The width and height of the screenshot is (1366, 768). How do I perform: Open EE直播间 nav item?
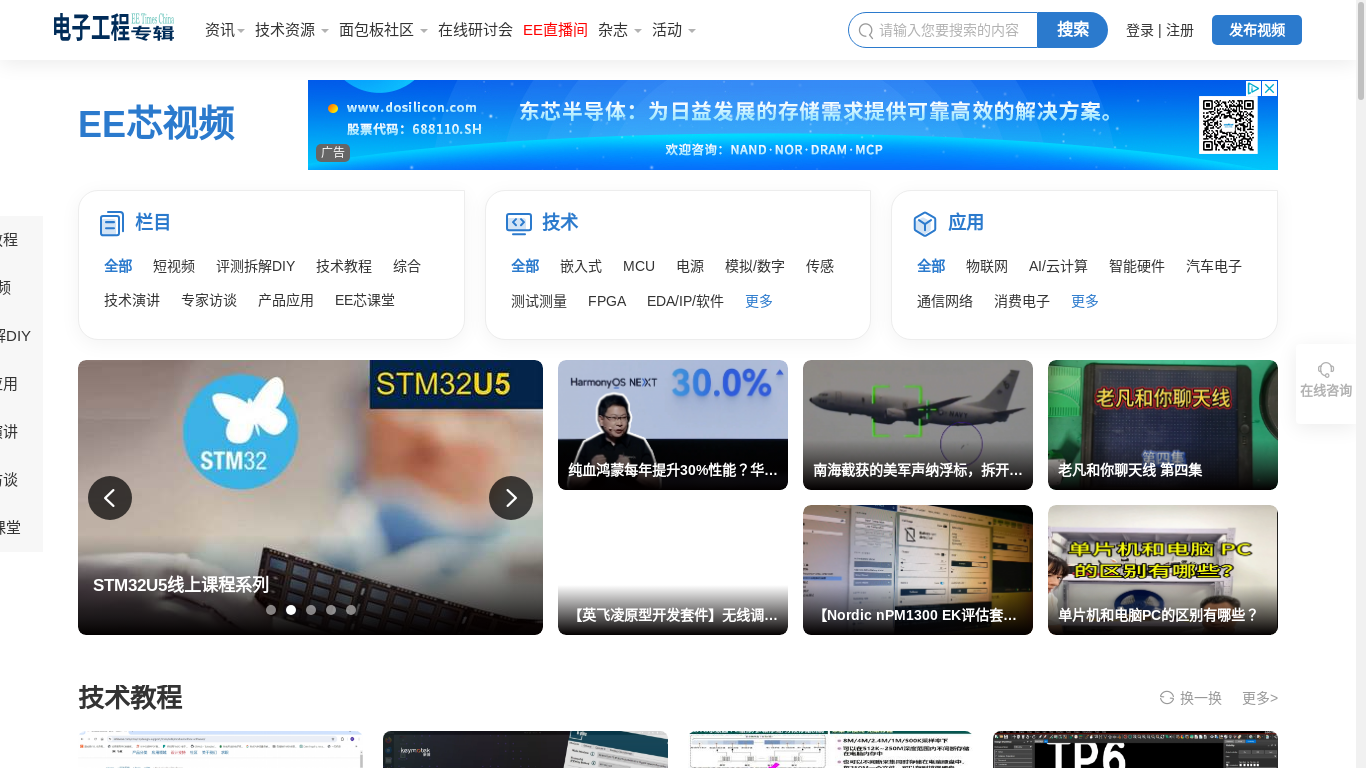[555, 30]
